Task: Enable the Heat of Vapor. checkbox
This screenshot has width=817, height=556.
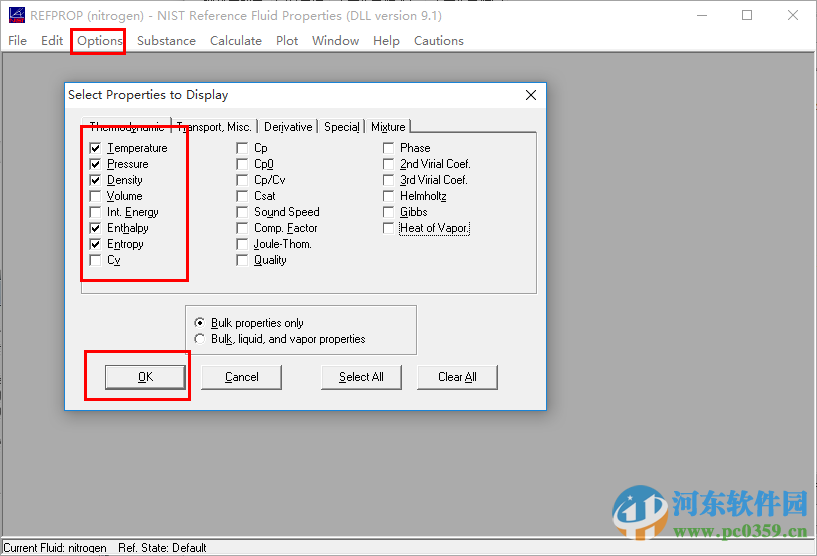Action: click(x=388, y=228)
